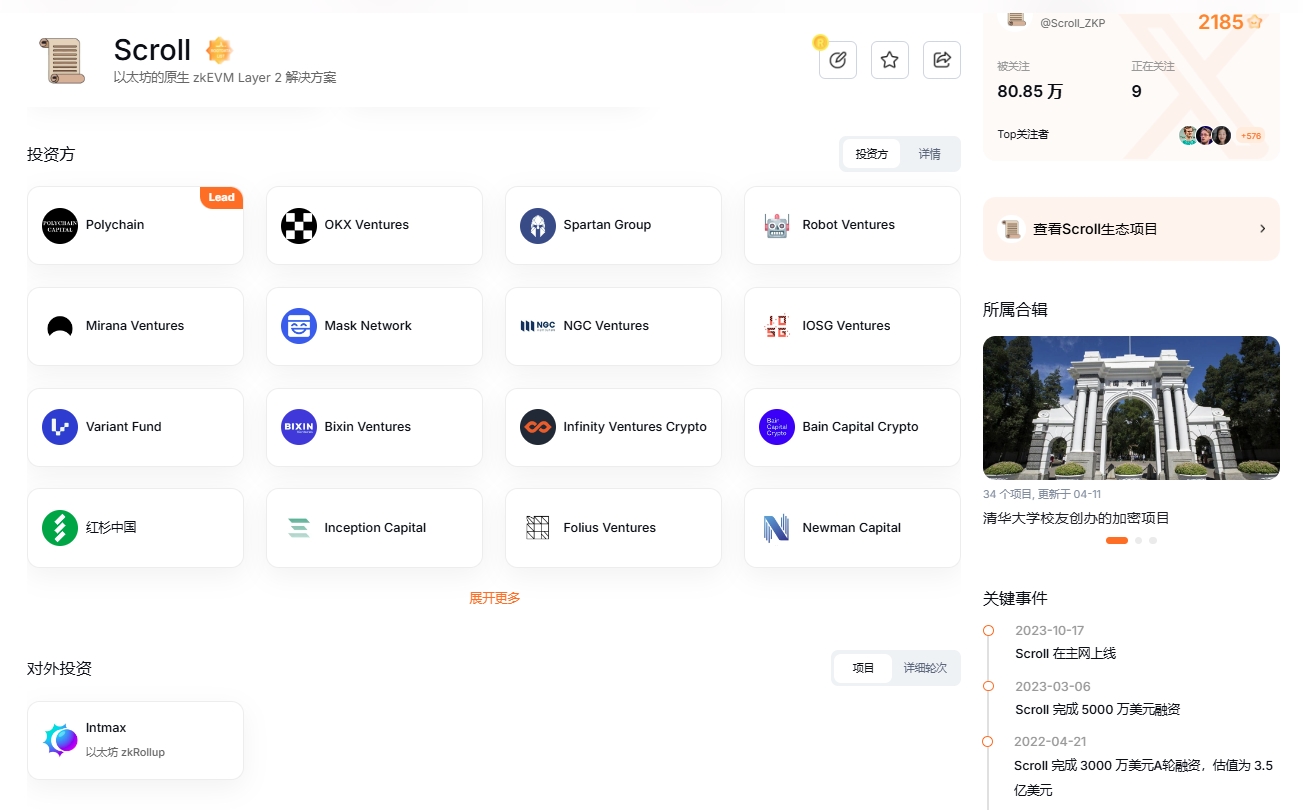1303x810 pixels.
Task: Click the Intmax card description 以太坊 zkRollup
Action: click(x=125, y=752)
